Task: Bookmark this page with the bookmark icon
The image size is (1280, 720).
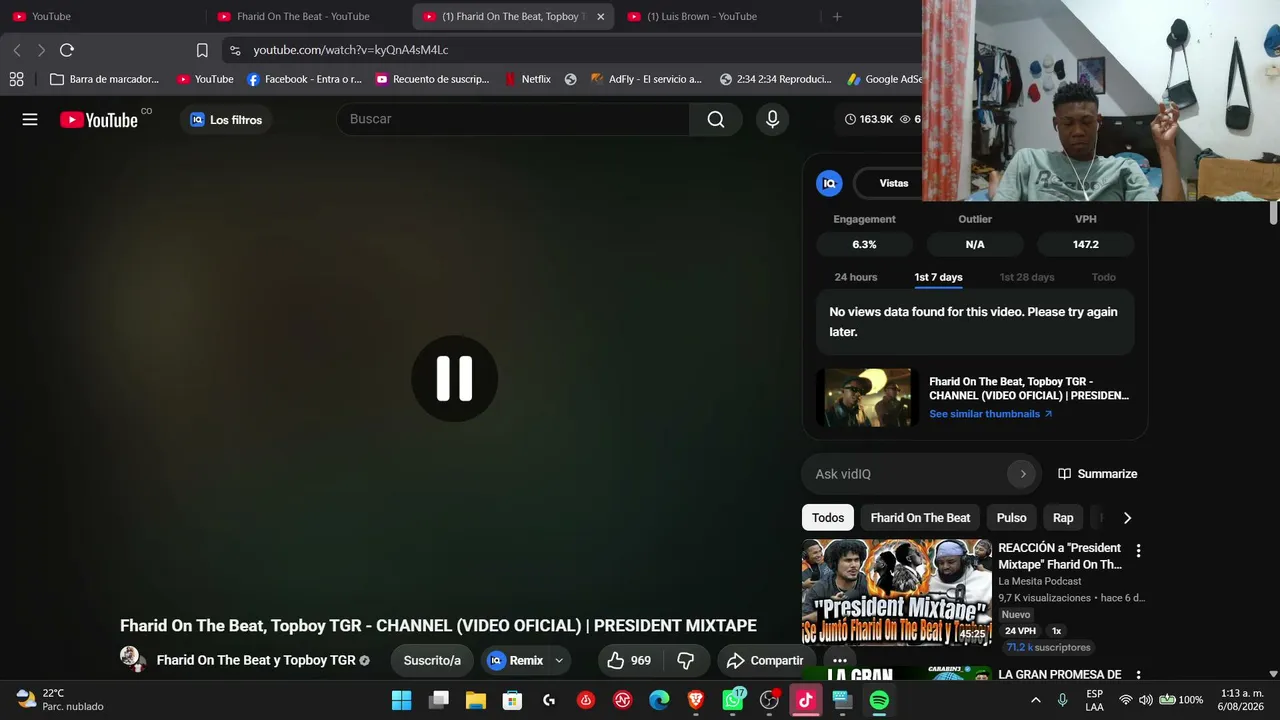Action: (x=202, y=50)
